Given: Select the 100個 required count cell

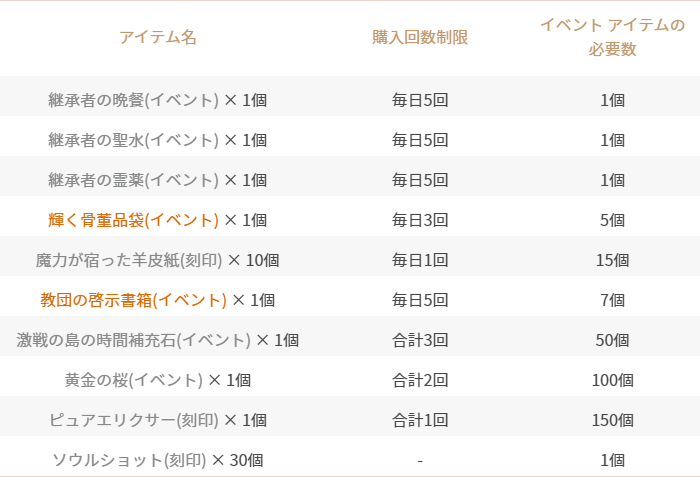Looking at the screenshot, I should pyautogui.click(x=612, y=380).
